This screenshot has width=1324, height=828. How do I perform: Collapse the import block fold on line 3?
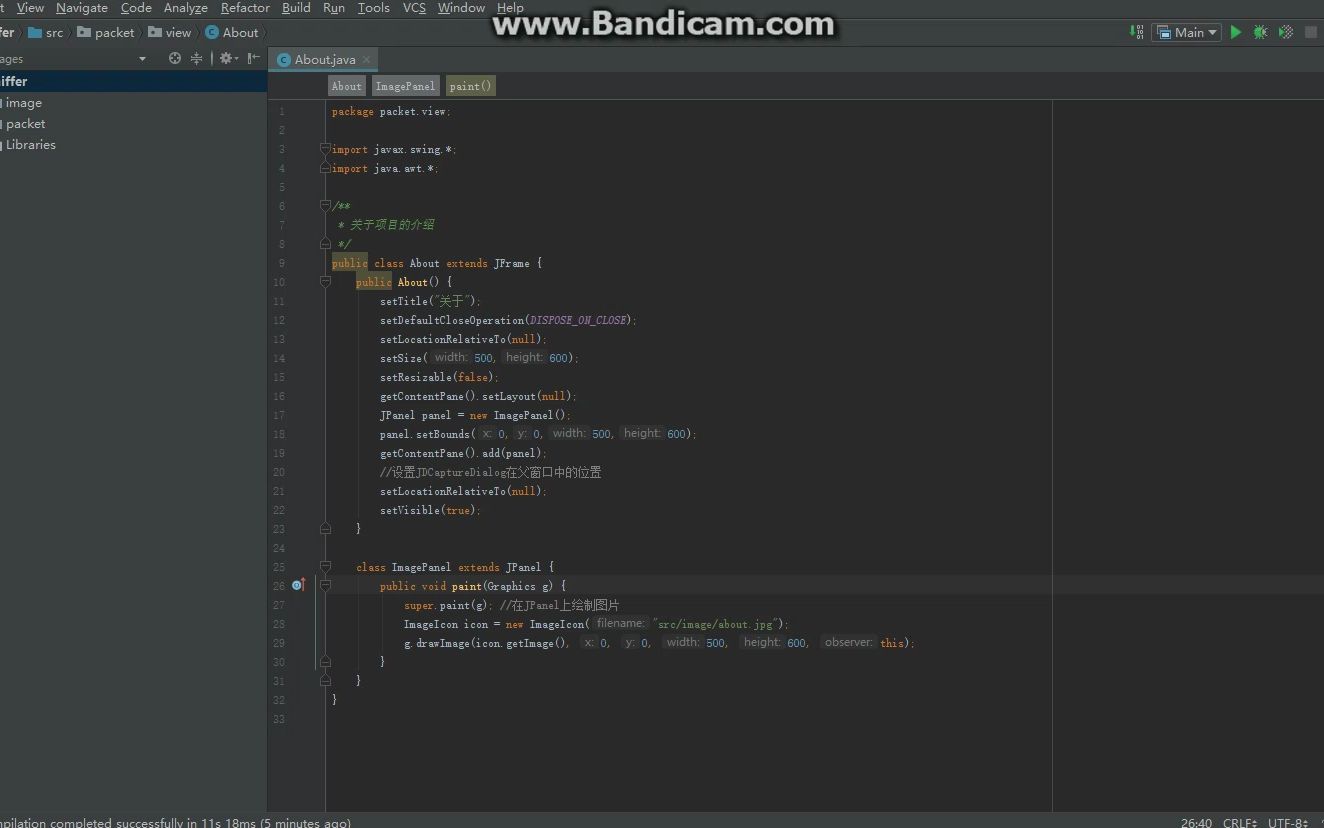pyautogui.click(x=325, y=149)
